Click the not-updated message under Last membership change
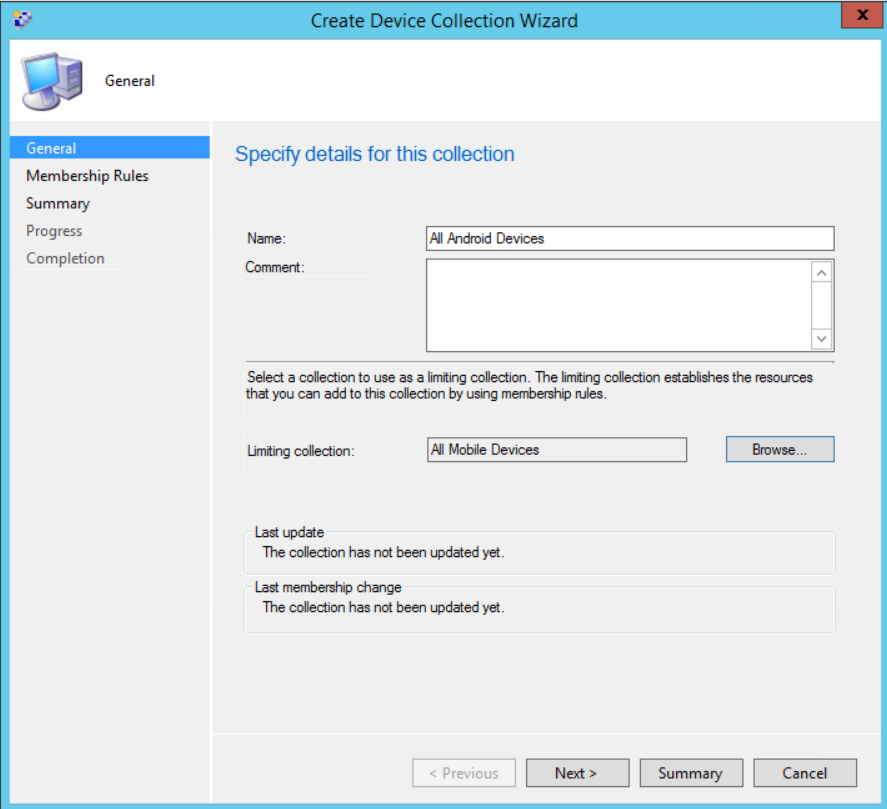This screenshot has width=887, height=809. pos(383,607)
